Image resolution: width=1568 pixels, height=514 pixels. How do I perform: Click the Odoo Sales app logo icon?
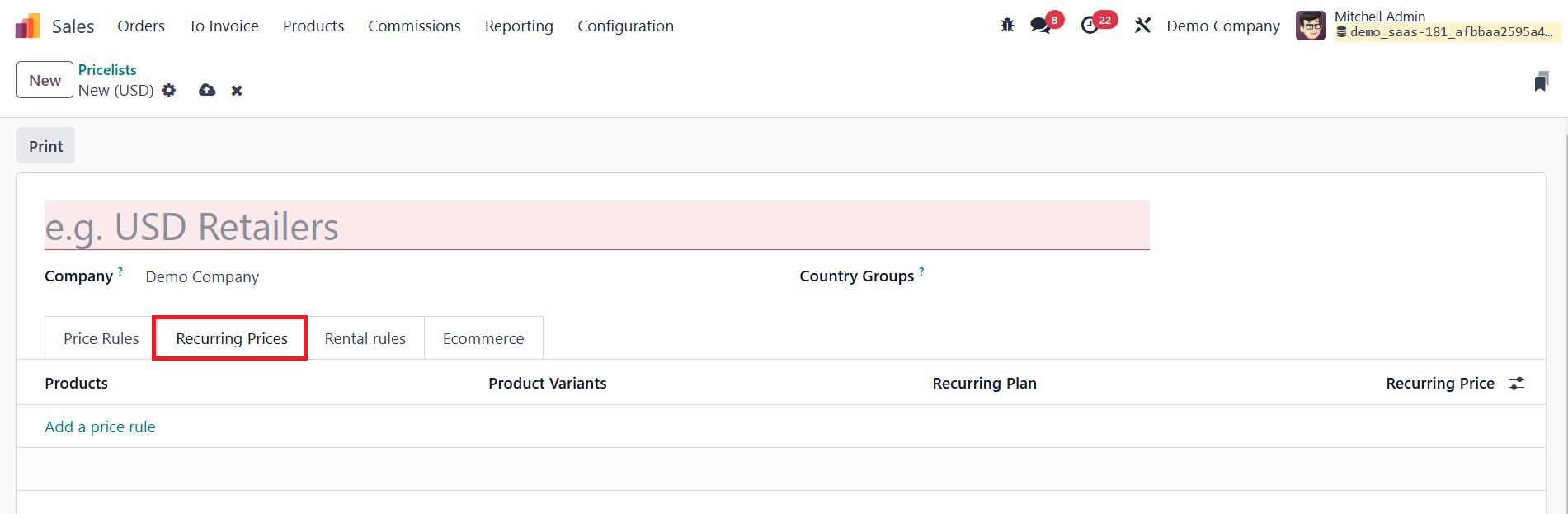pyautogui.click(x=27, y=26)
